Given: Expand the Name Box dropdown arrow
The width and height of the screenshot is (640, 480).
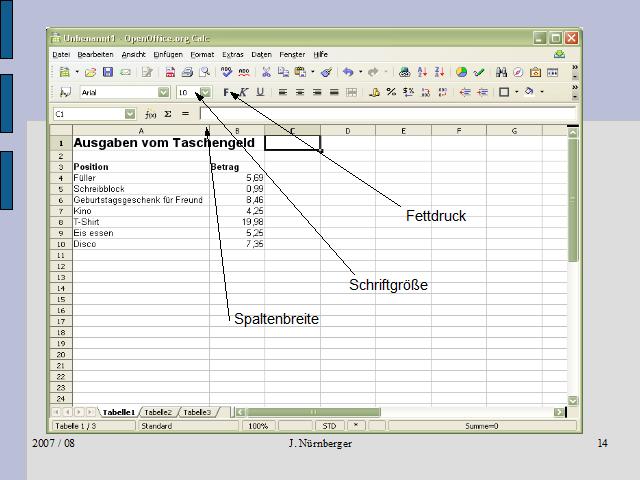Looking at the screenshot, I should click(x=130, y=115).
